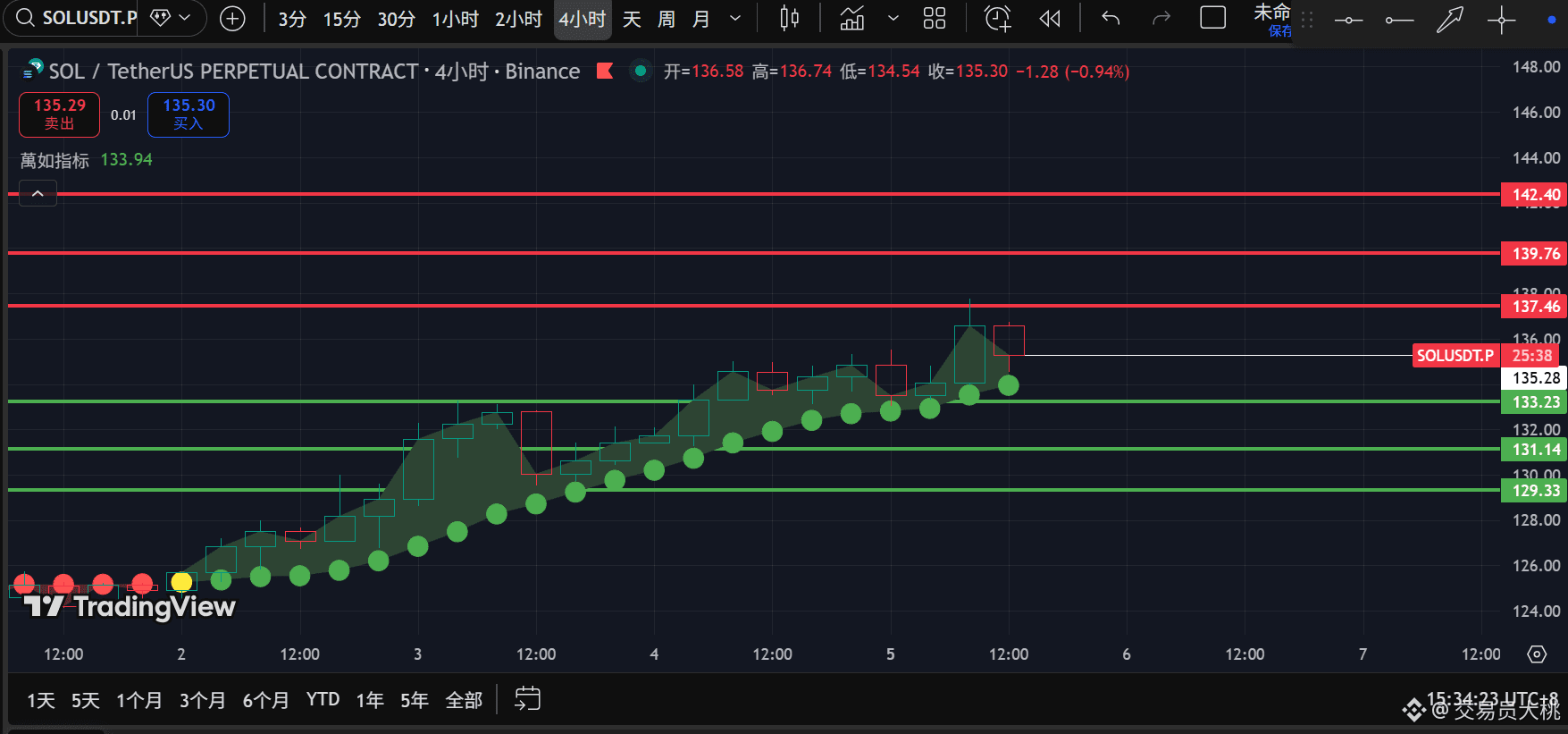Open chart settings gear on time axis
This screenshot has width=1568, height=734.
tap(1537, 654)
